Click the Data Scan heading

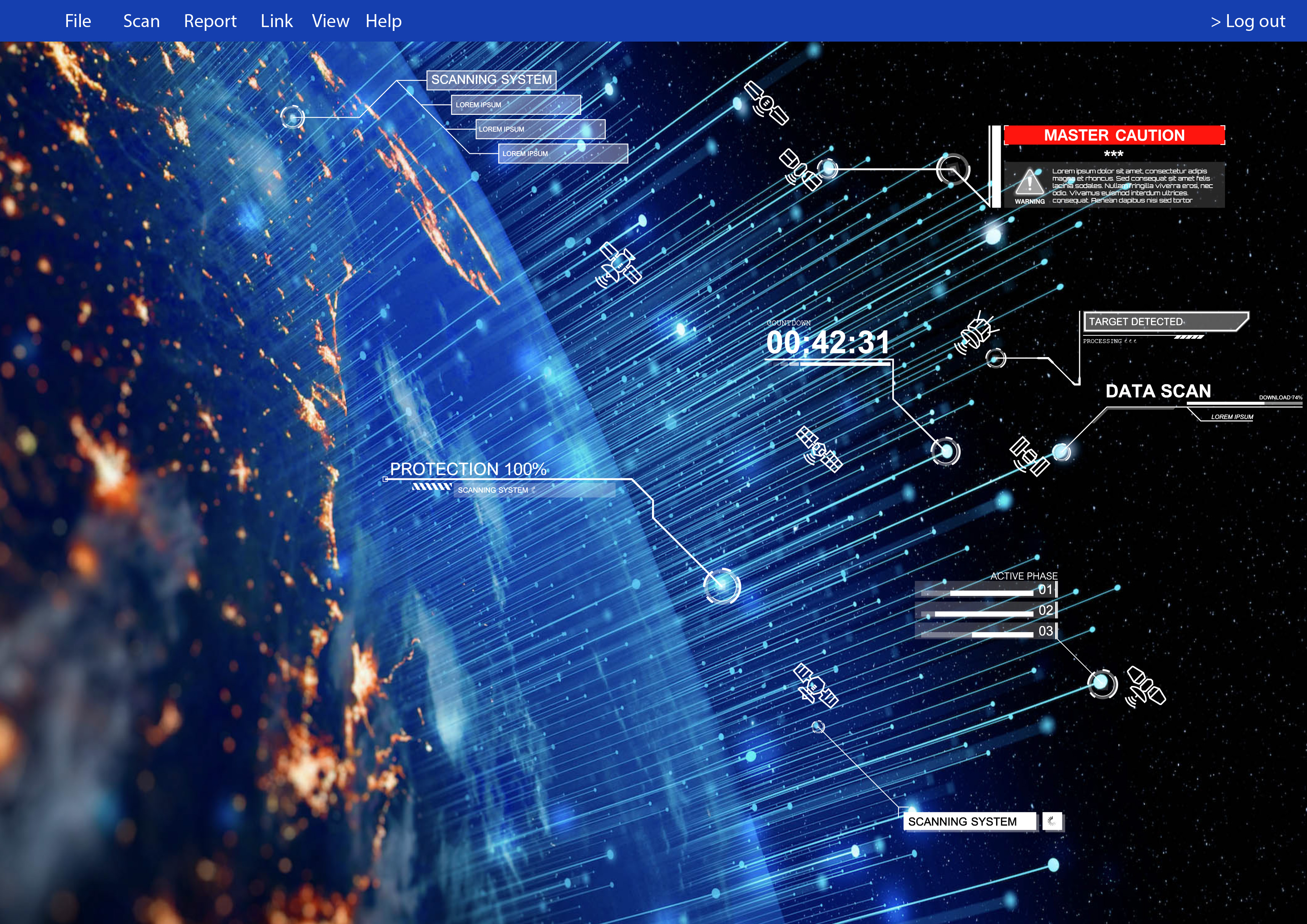(x=1158, y=391)
